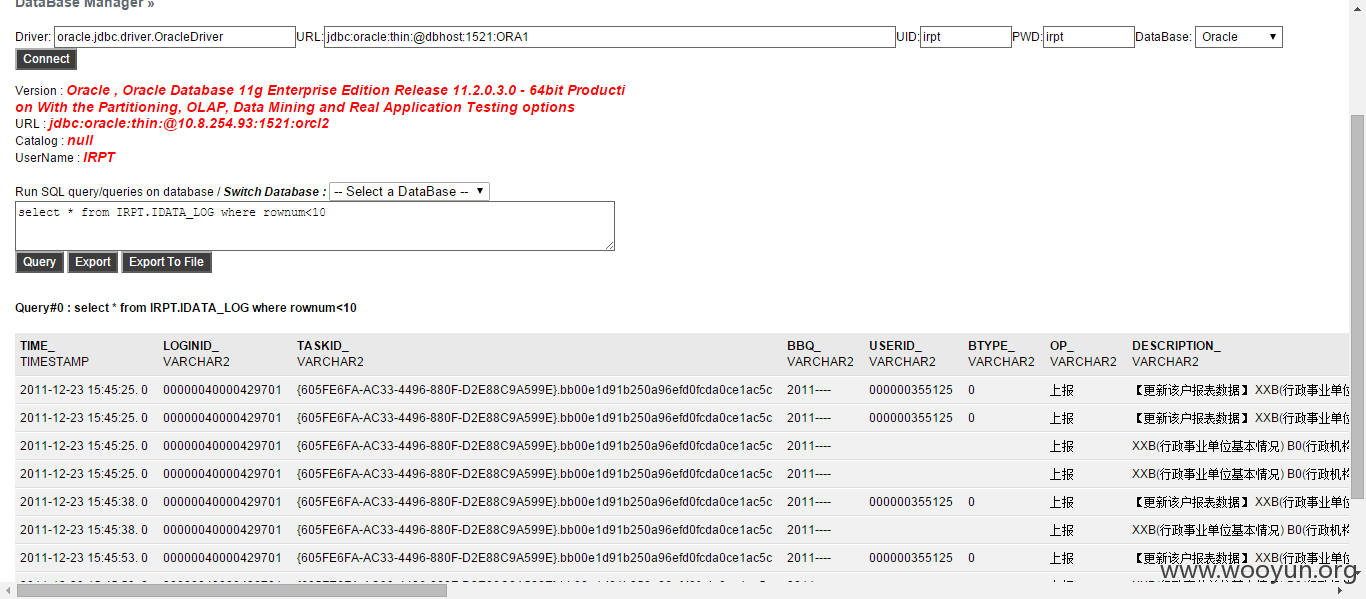Click inside the SQL query textarea
1366x599 pixels.
pos(315,226)
